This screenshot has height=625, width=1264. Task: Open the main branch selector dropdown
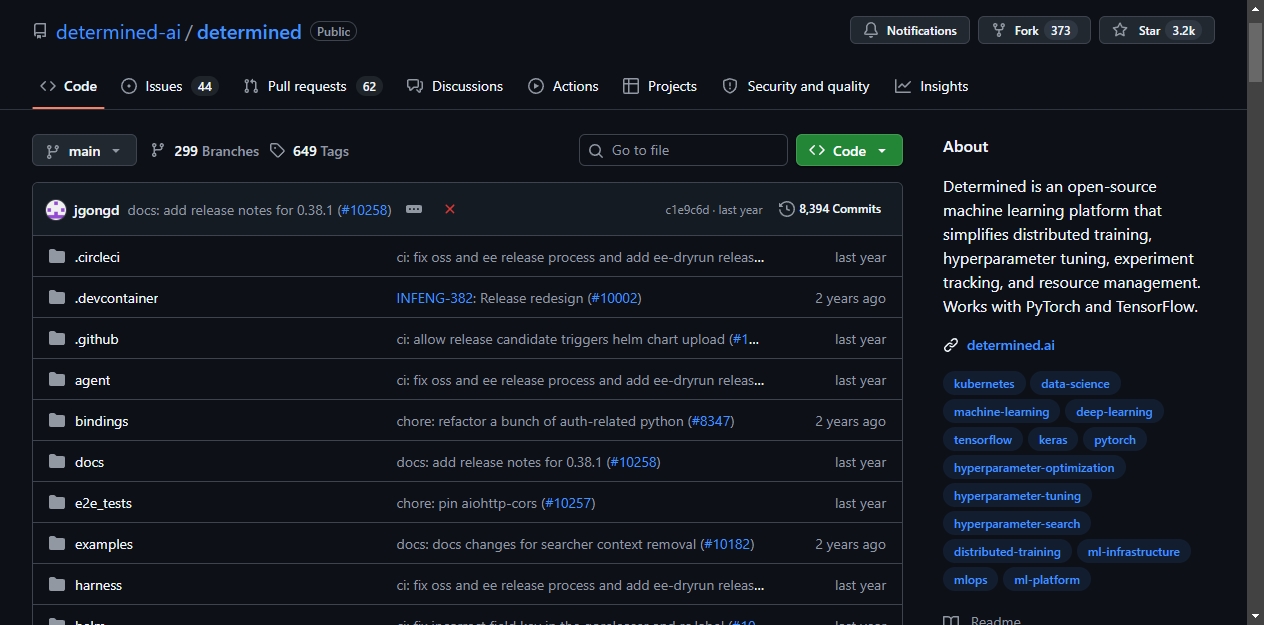click(84, 151)
